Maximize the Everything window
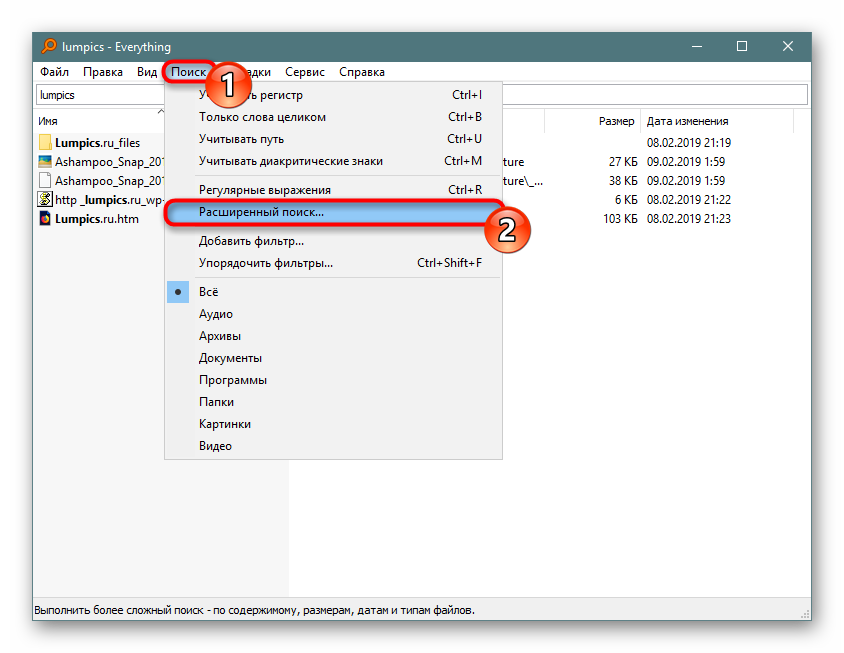The width and height of the screenshot is (844, 653). (x=742, y=46)
